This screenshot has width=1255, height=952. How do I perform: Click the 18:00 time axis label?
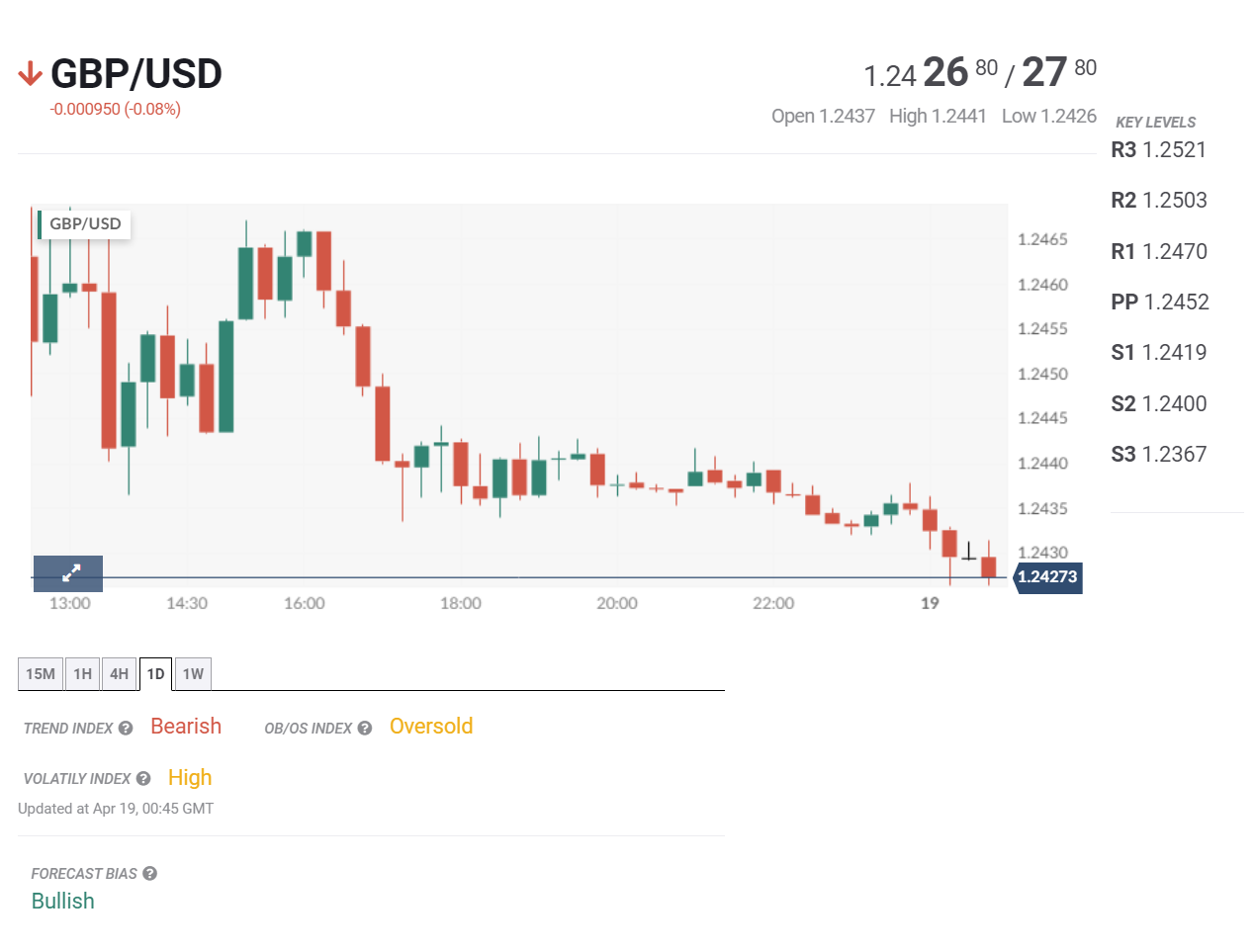pos(461,604)
